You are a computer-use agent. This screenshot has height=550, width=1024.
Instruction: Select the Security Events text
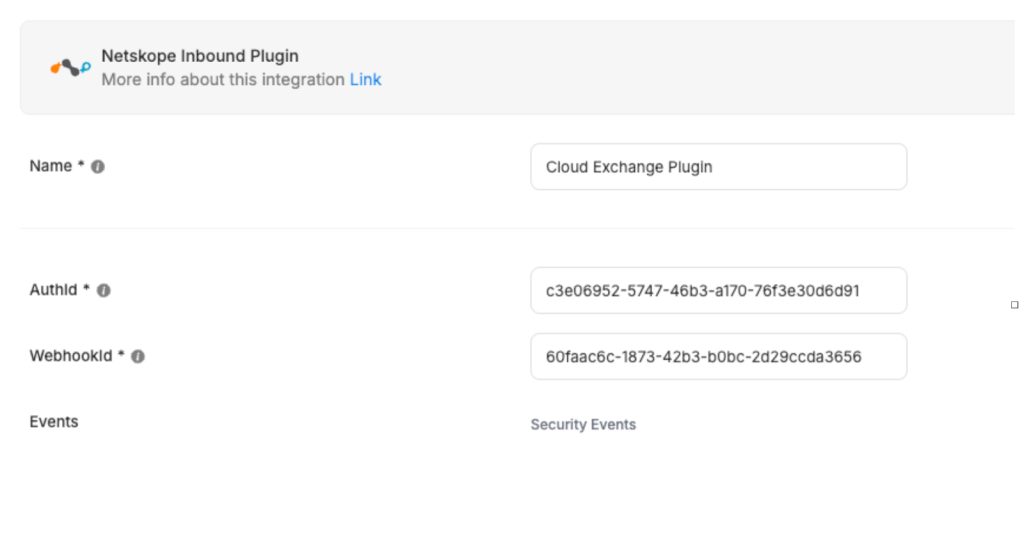click(583, 425)
